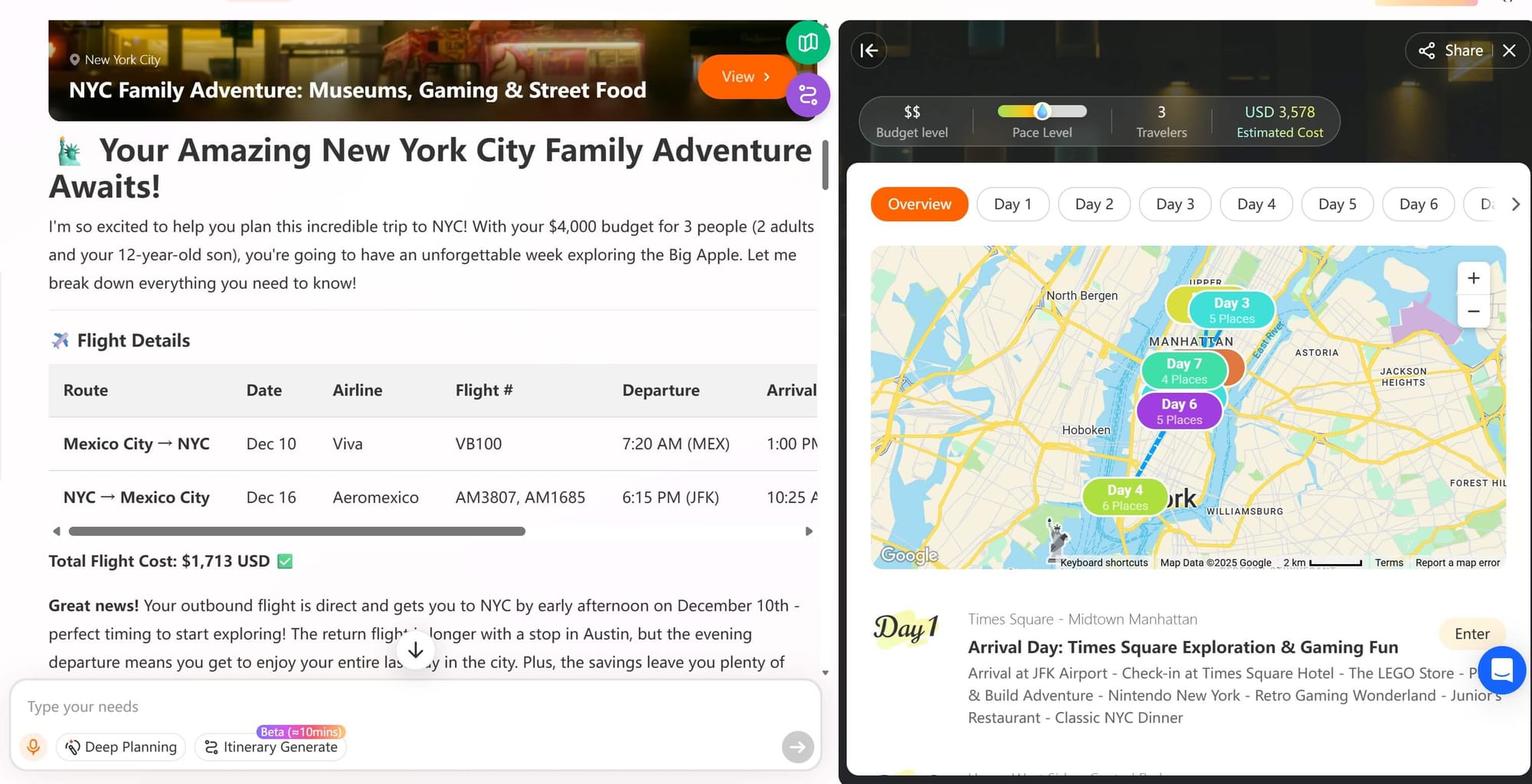Image resolution: width=1532 pixels, height=784 pixels.
Task: Open the blue chat support bubble
Action: click(x=1501, y=670)
